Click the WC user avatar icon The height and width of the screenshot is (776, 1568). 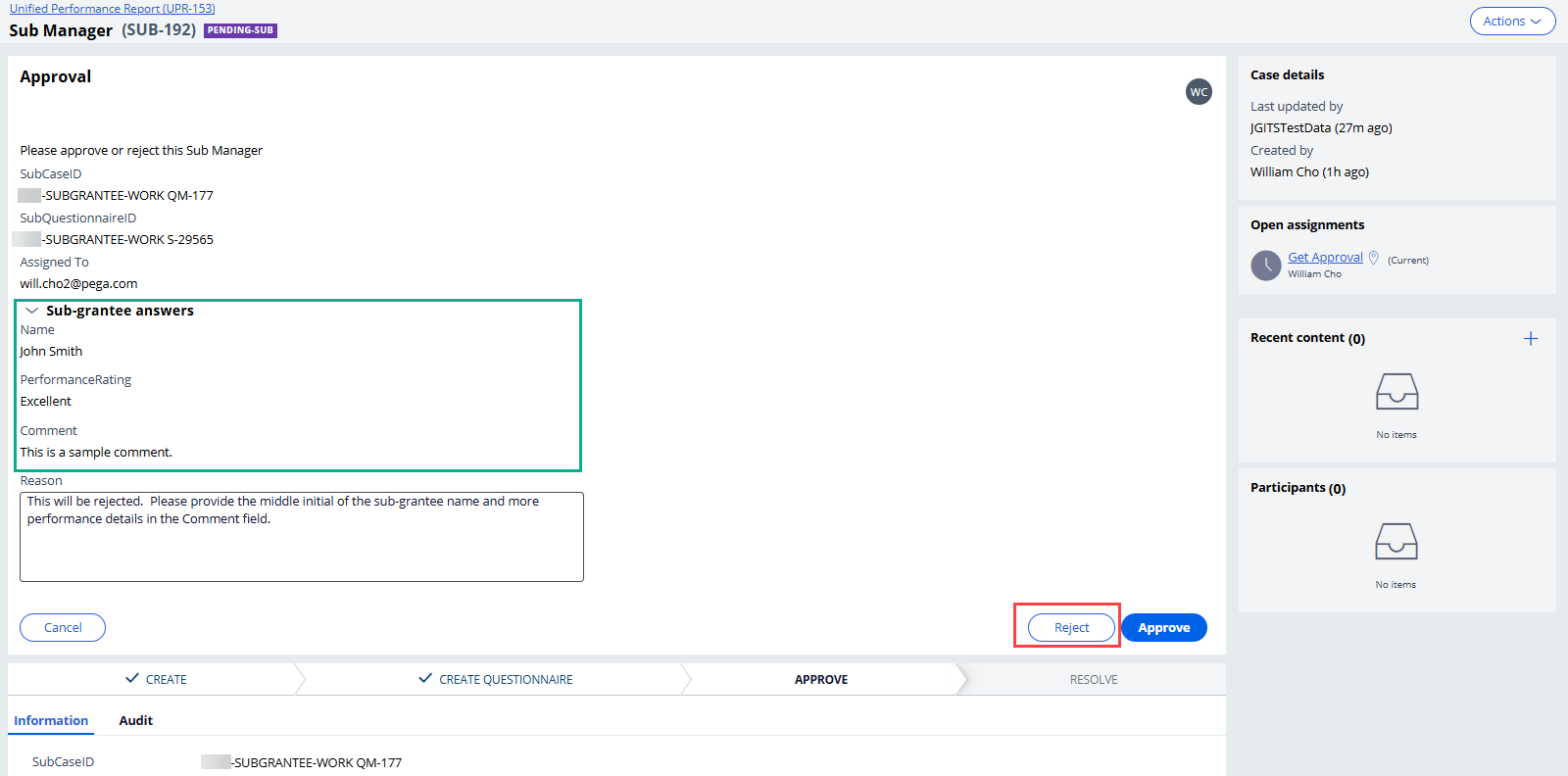click(1199, 92)
